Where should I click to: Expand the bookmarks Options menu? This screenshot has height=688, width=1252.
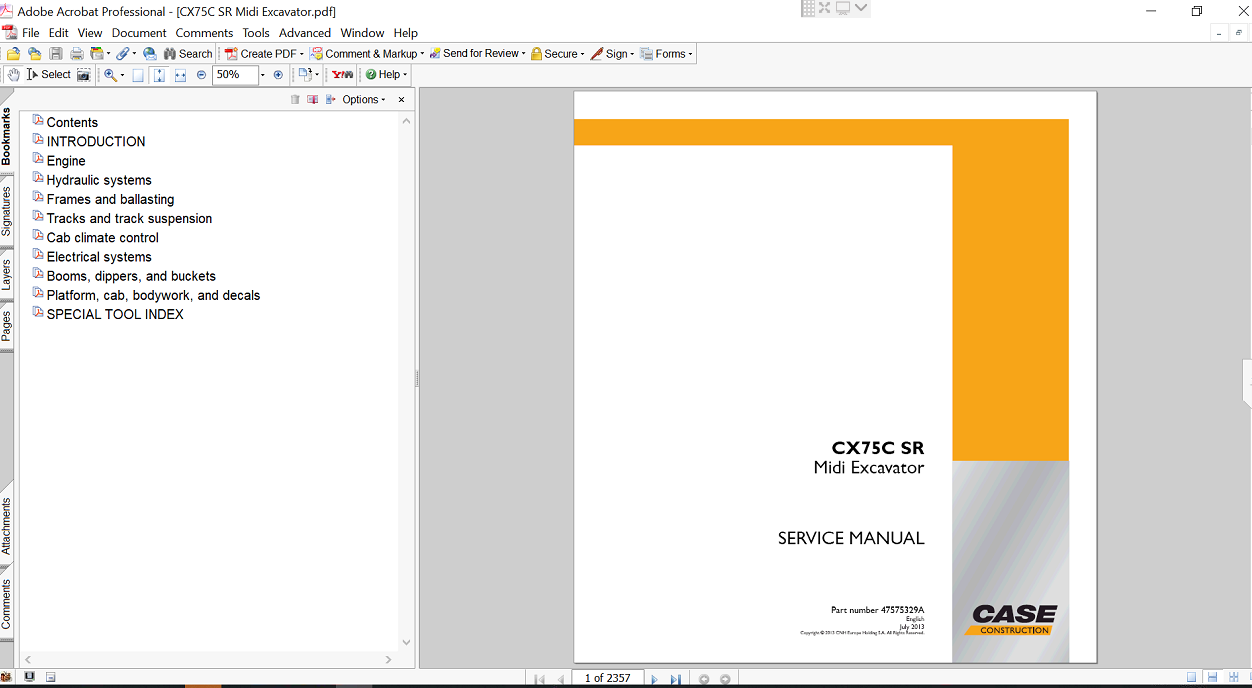[363, 100]
